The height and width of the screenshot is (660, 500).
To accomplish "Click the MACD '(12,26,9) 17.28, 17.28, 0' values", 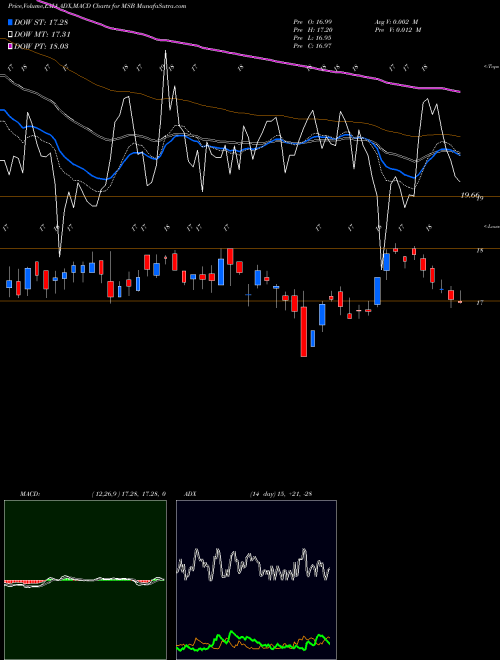I will coord(128,494).
